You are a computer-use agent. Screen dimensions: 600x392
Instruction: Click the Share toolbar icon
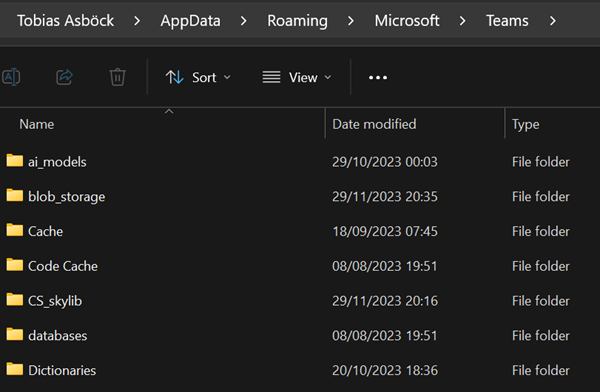[x=64, y=77]
